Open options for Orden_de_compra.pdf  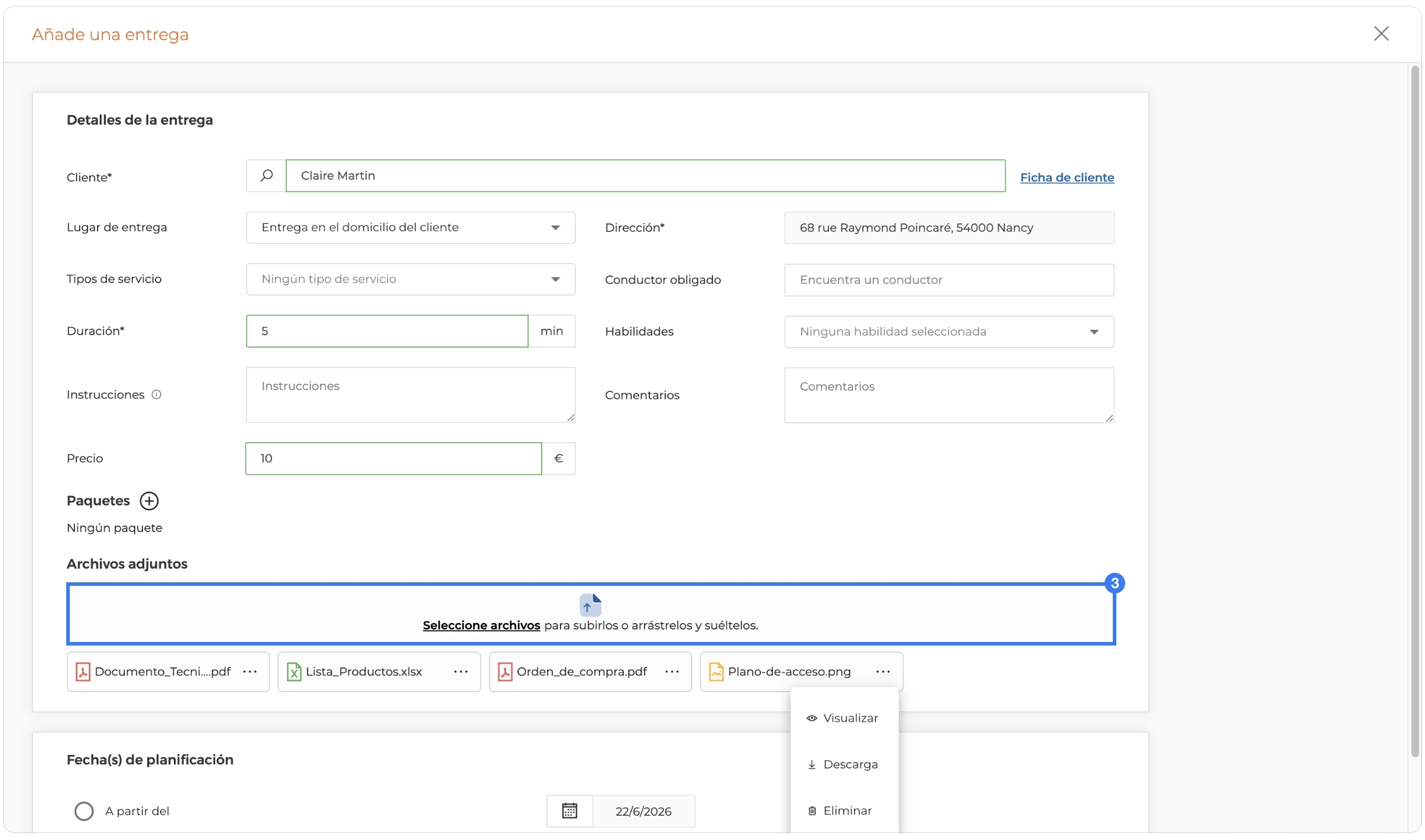coord(672,672)
